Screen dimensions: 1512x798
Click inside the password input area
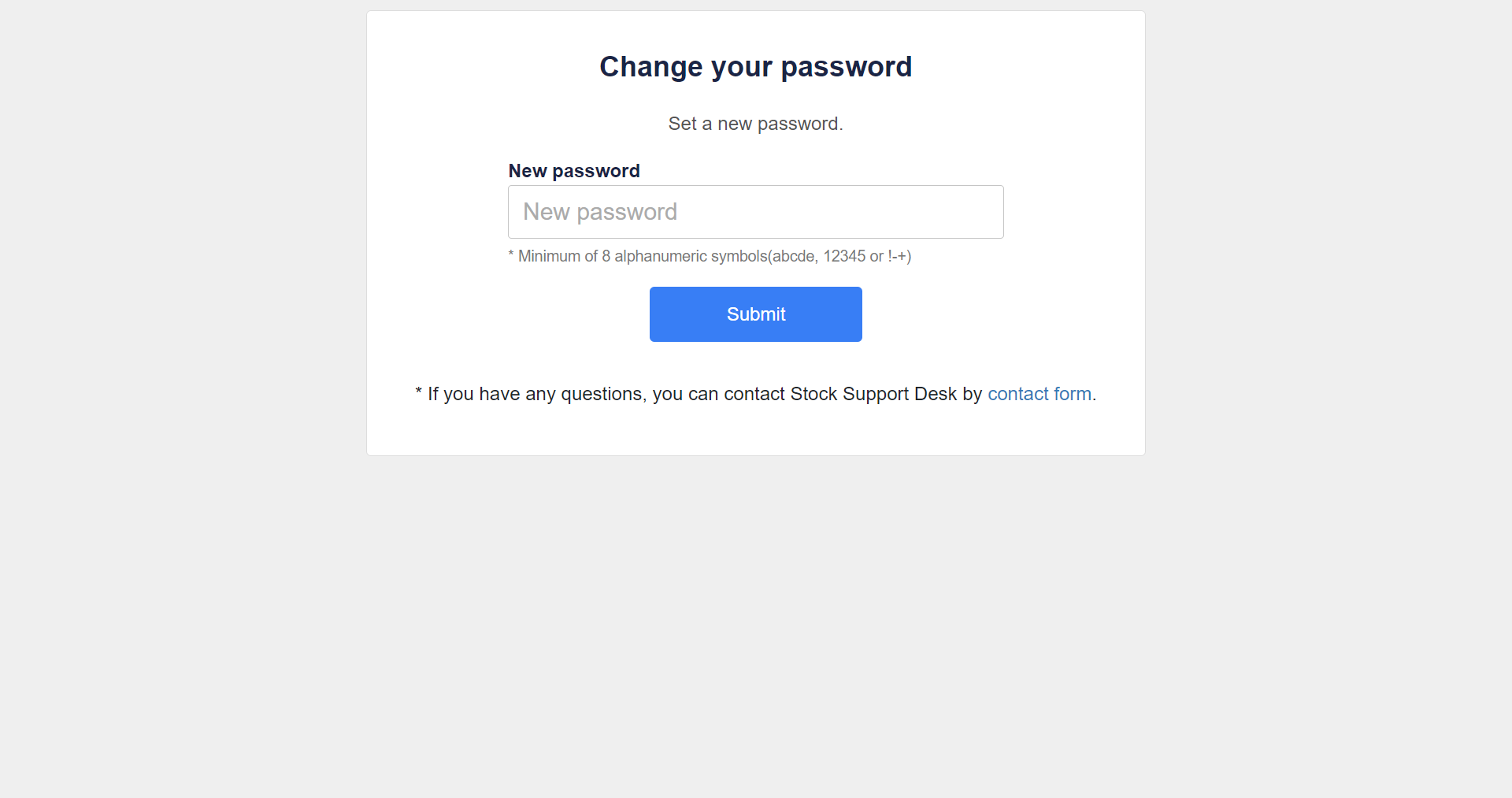[x=755, y=211]
